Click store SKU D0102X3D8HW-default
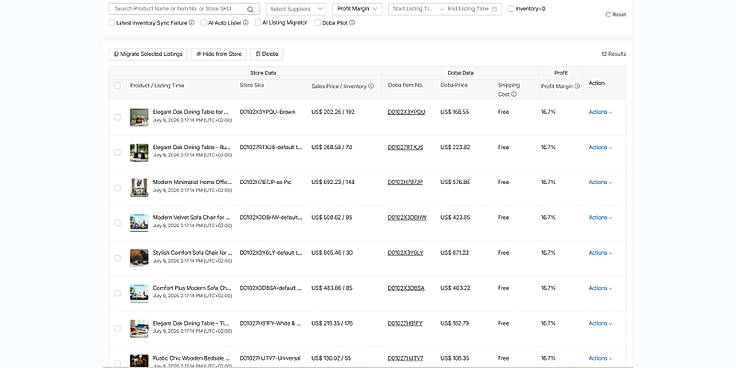Image resolution: width=736 pixels, height=368 pixels. coord(271,217)
